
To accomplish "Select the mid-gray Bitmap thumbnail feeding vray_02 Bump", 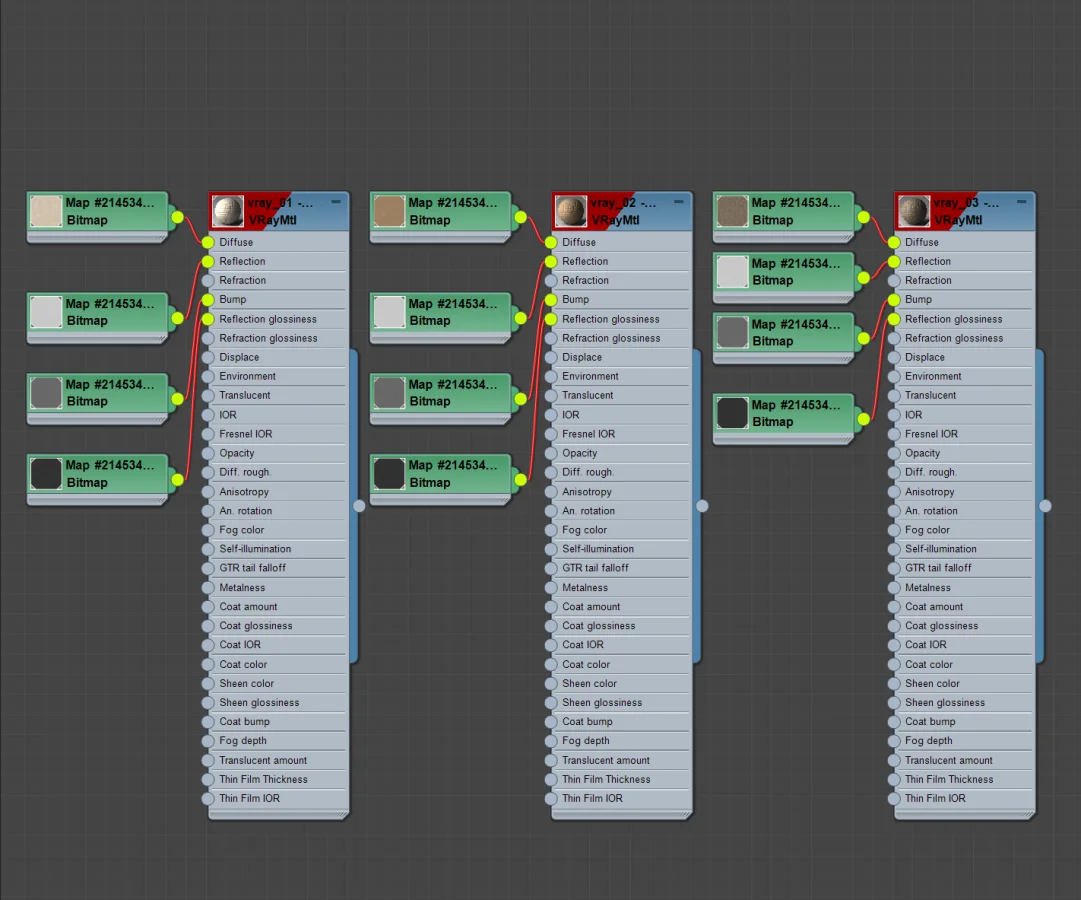I will (x=389, y=392).
